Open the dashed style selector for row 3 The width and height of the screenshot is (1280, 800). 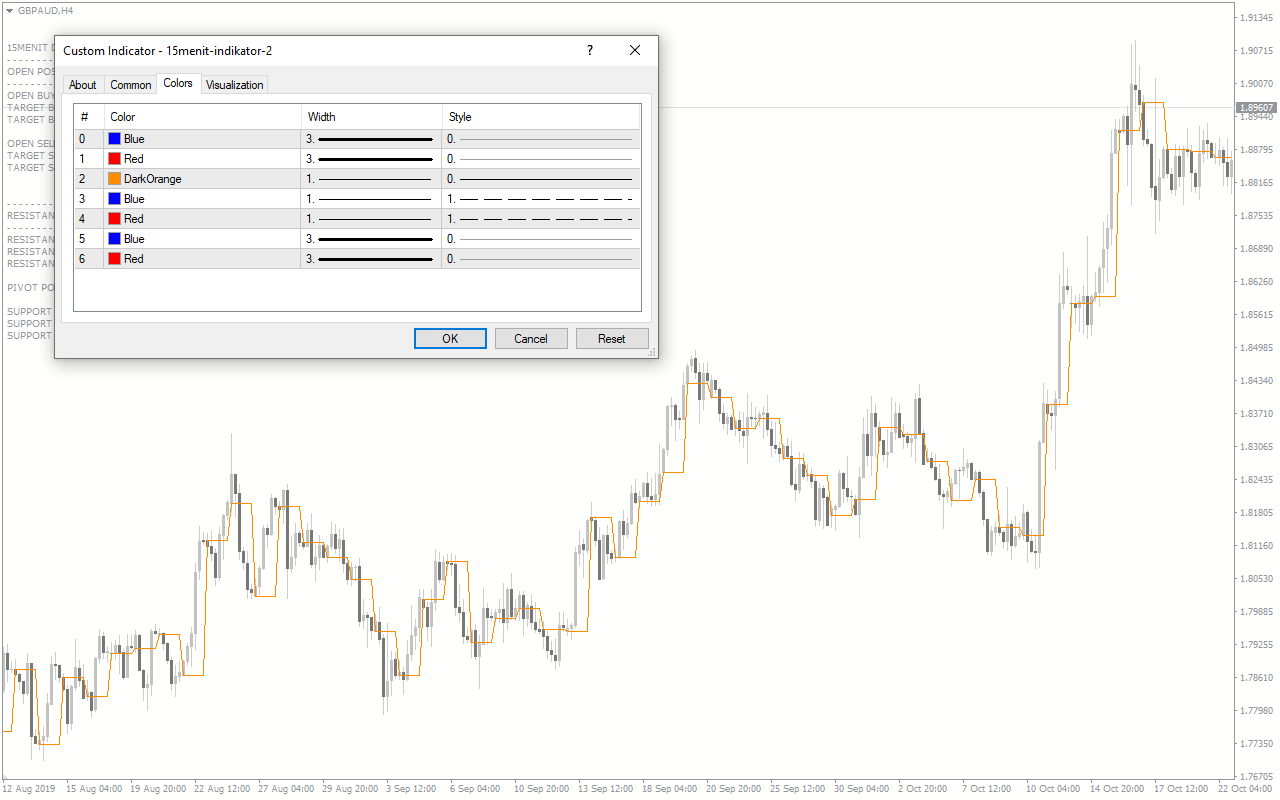click(x=541, y=199)
